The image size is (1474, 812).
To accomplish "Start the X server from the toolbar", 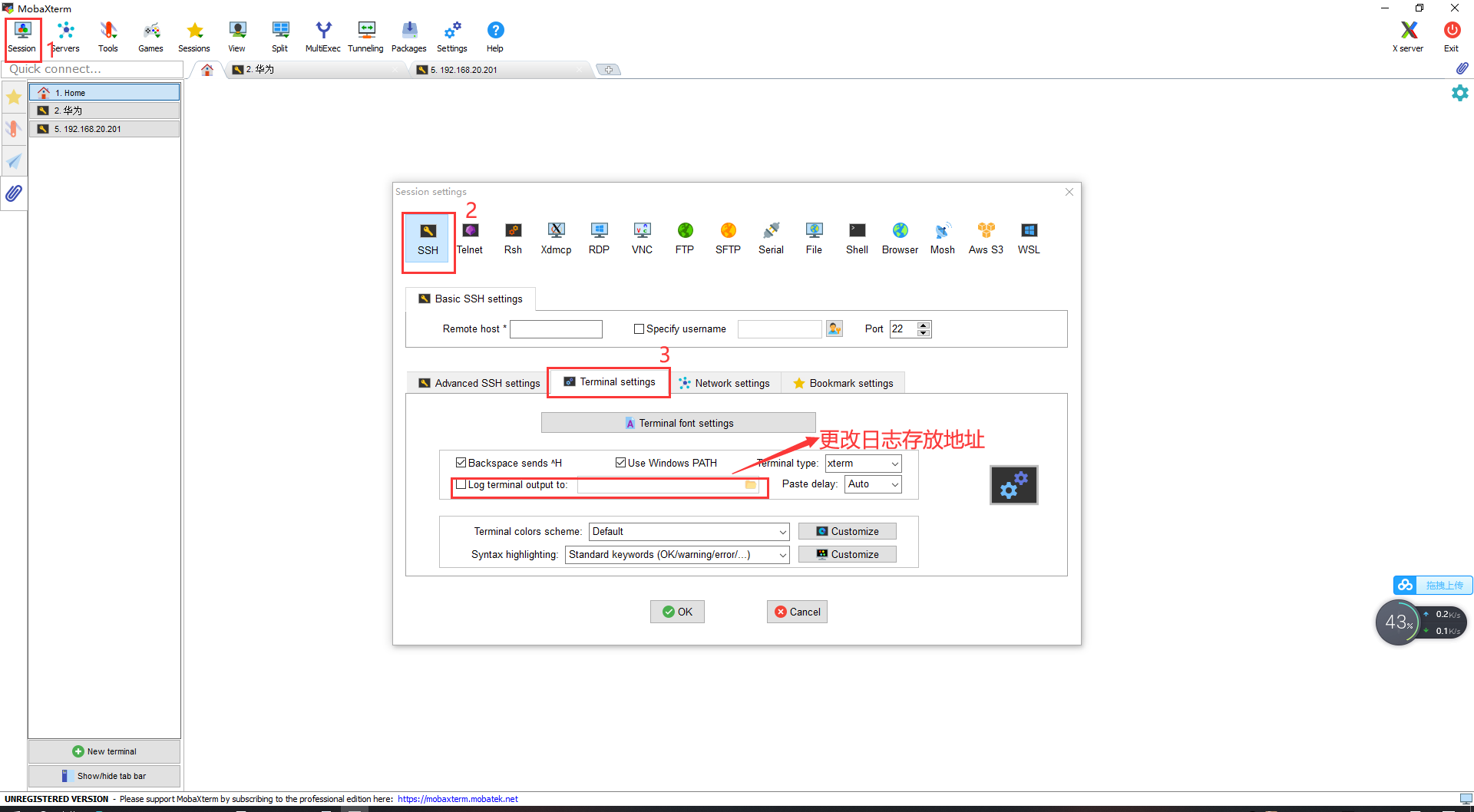I will pyautogui.click(x=1408, y=35).
